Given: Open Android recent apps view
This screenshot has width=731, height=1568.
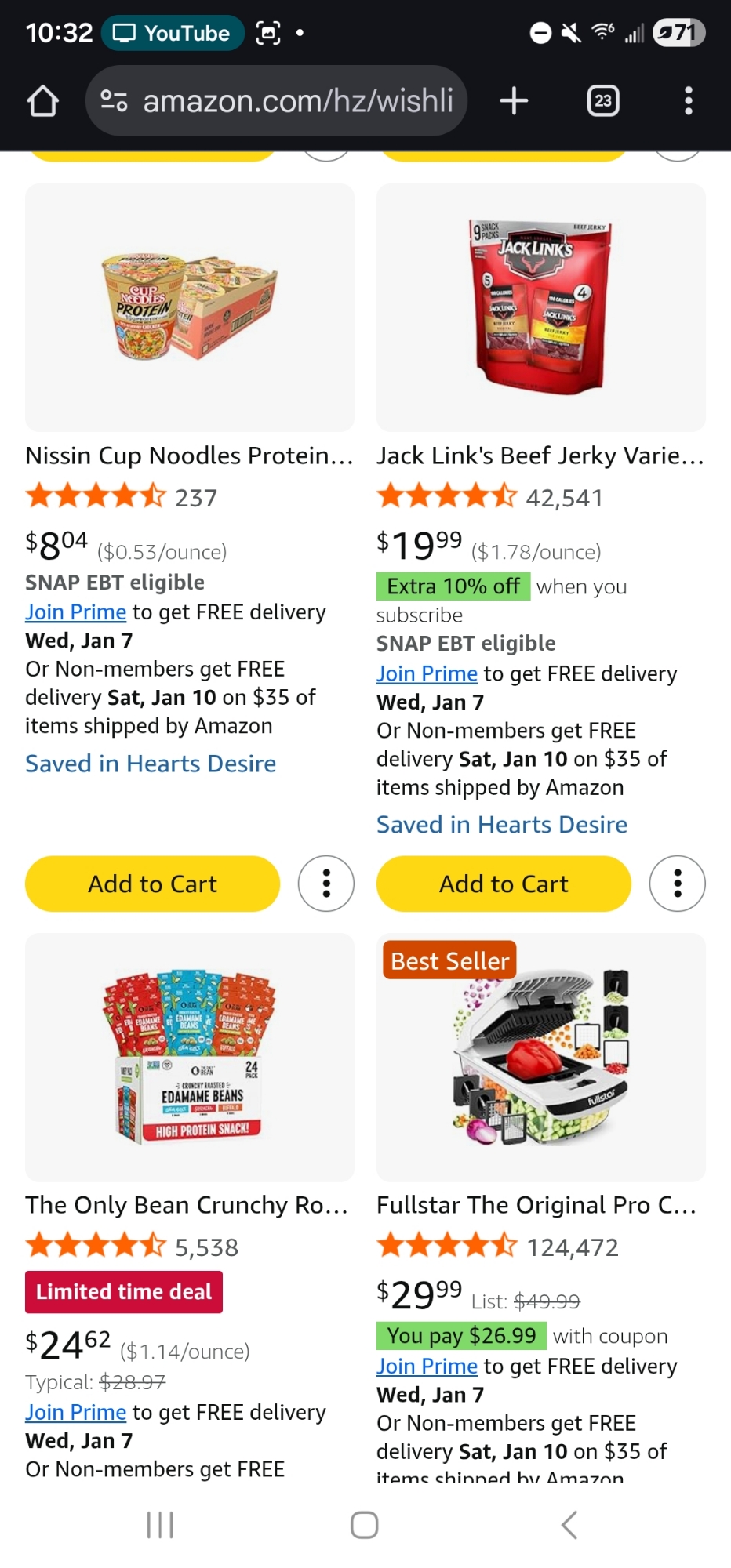Looking at the screenshot, I should pos(160,1525).
